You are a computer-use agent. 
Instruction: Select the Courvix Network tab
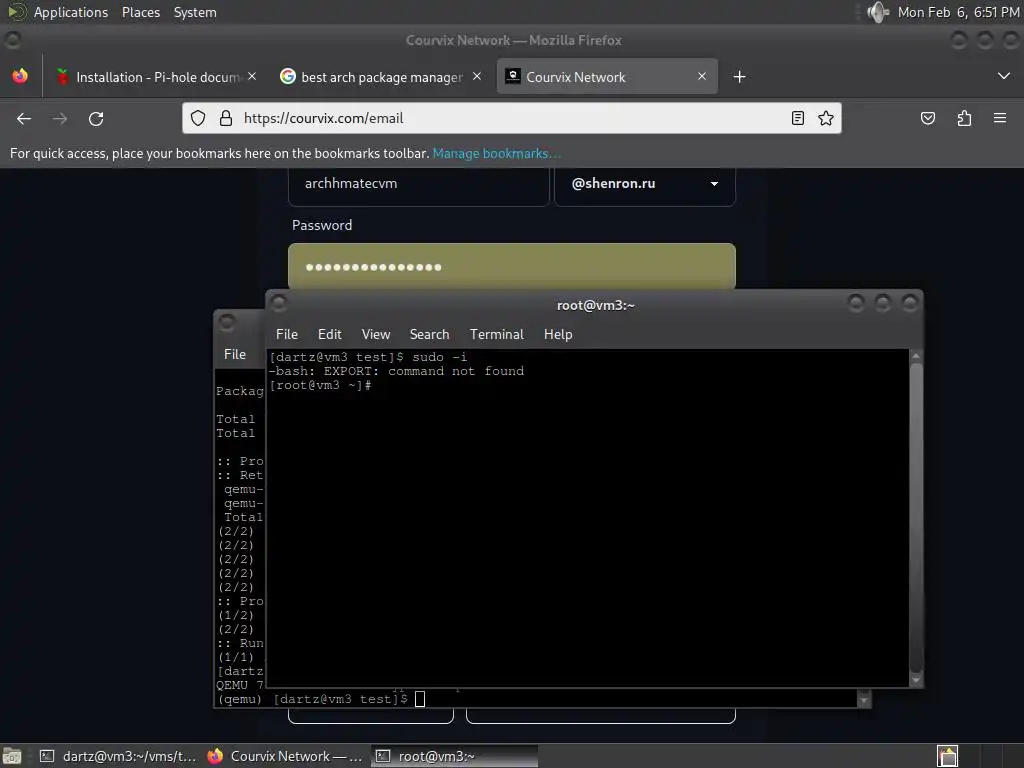(607, 77)
